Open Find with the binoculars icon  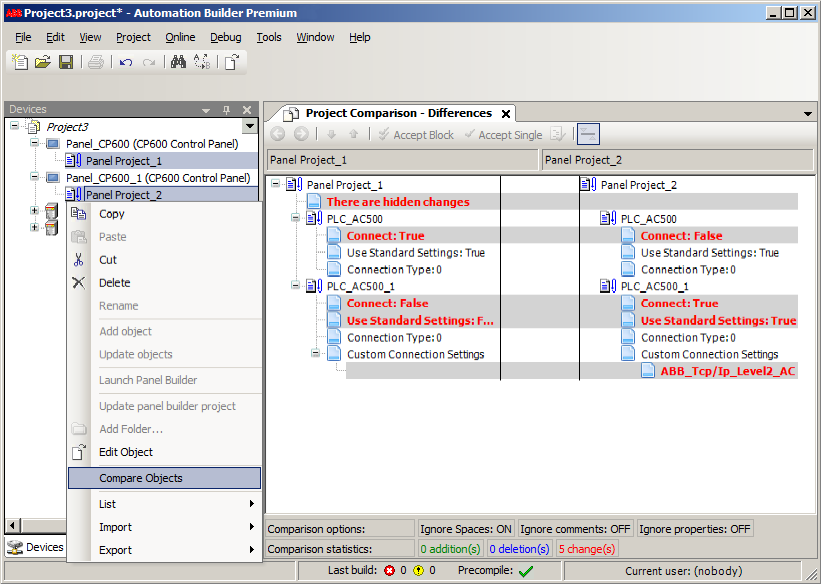pos(178,62)
